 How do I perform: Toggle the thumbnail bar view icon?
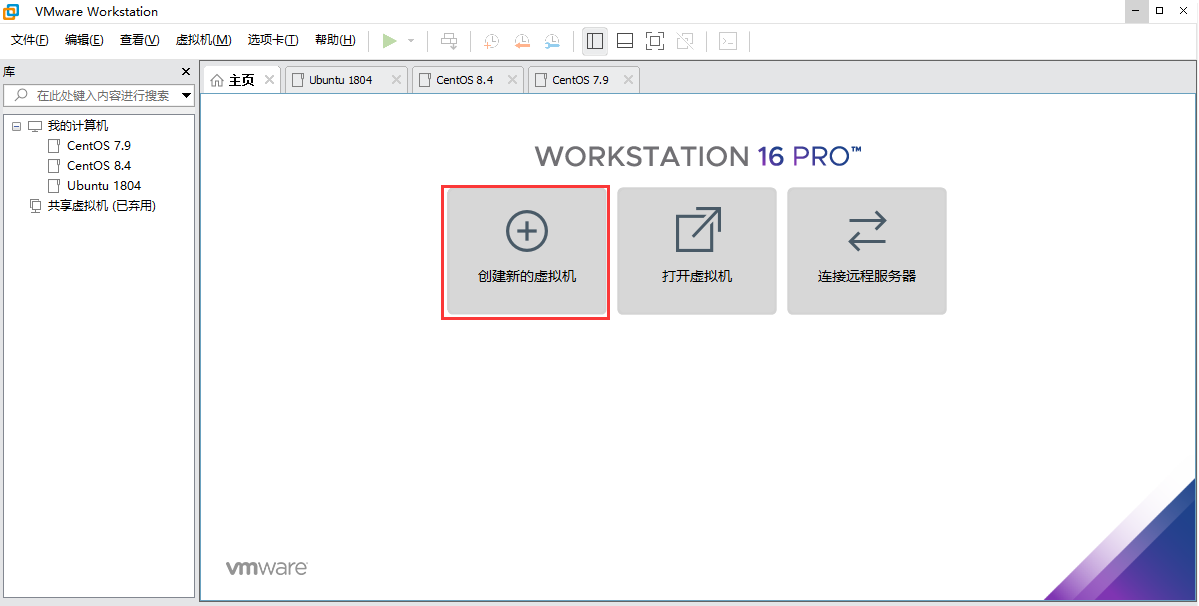(625, 41)
